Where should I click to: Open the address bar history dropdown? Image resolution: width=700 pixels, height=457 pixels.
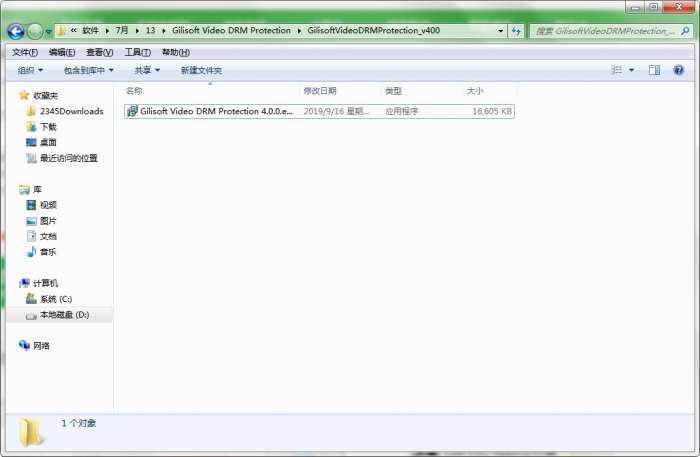[500, 31]
